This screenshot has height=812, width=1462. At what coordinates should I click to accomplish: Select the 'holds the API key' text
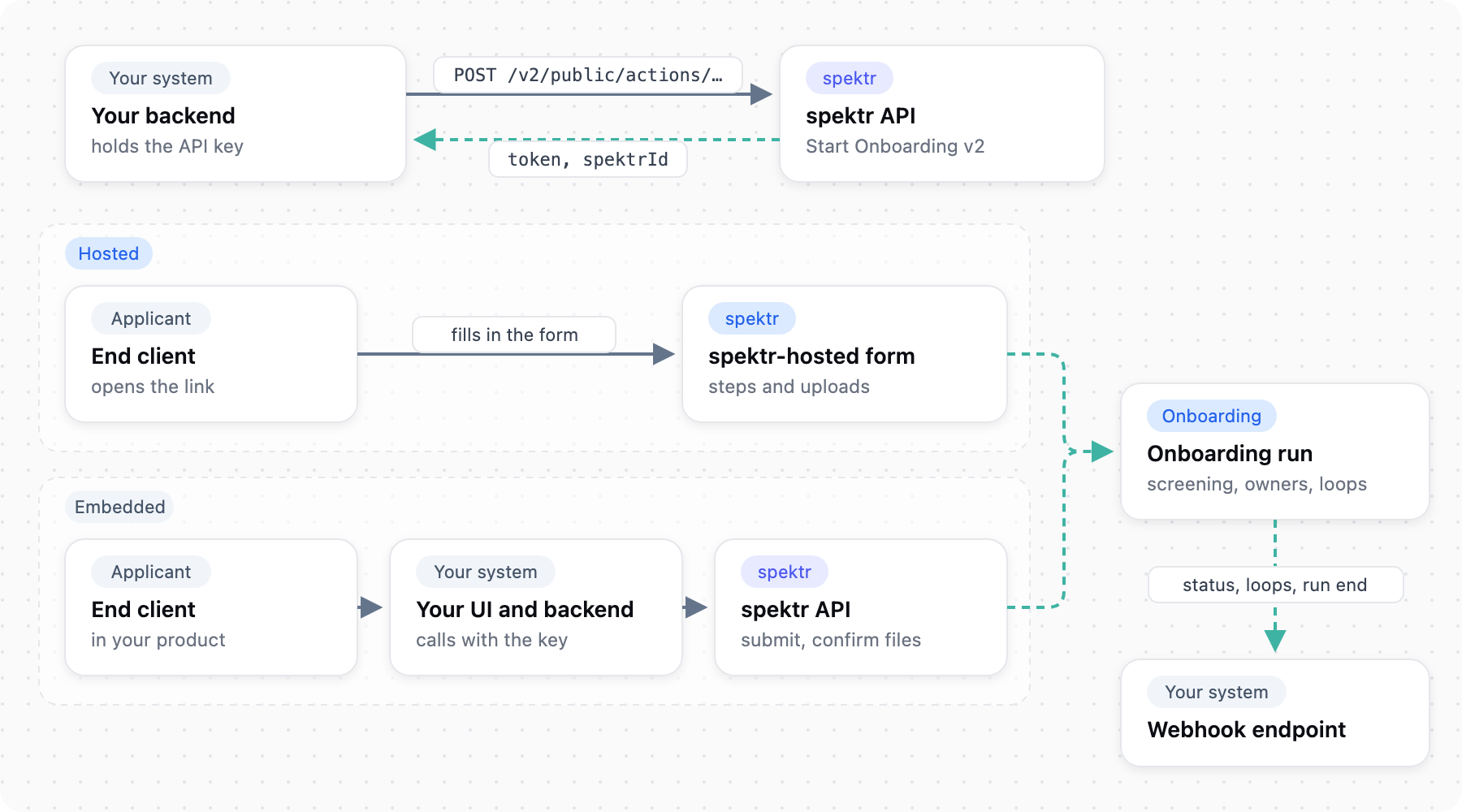point(167,146)
